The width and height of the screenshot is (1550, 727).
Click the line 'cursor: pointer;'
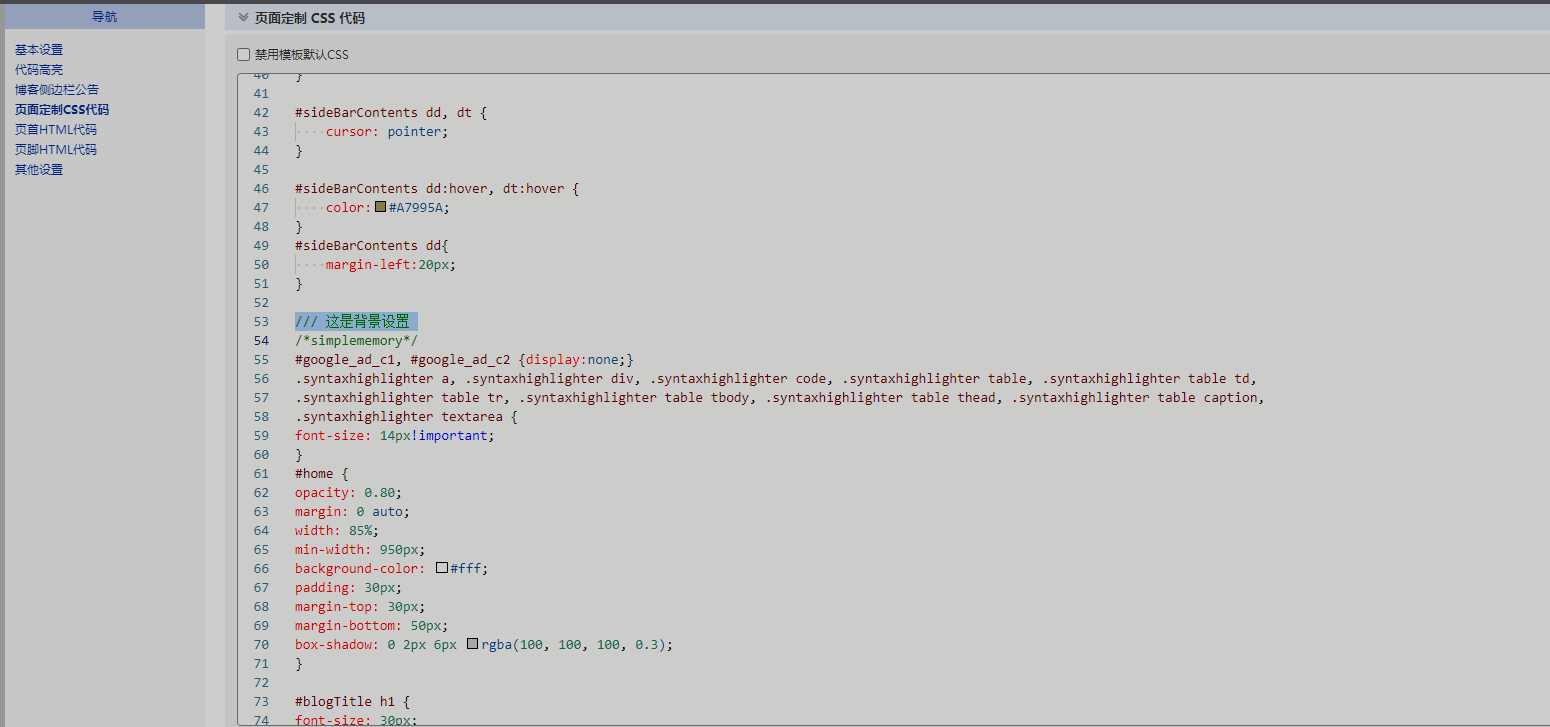[x=387, y=131]
